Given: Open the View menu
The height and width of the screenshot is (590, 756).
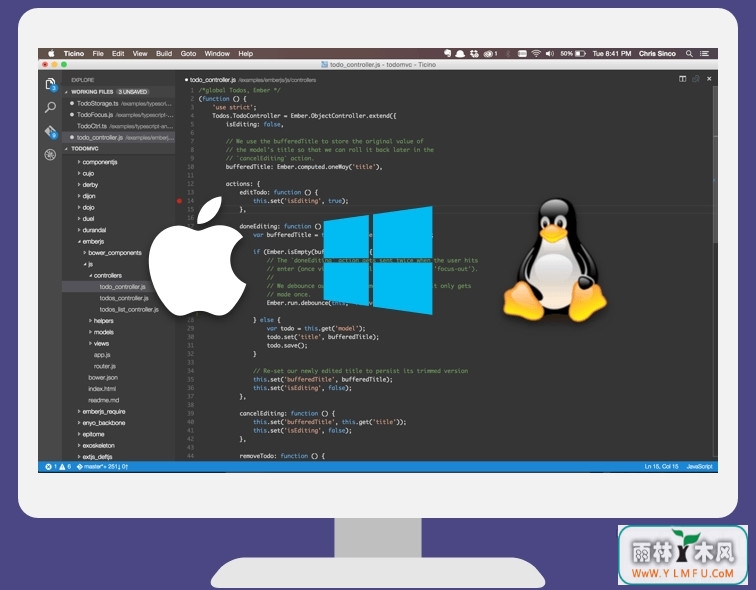Looking at the screenshot, I should (140, 54).
